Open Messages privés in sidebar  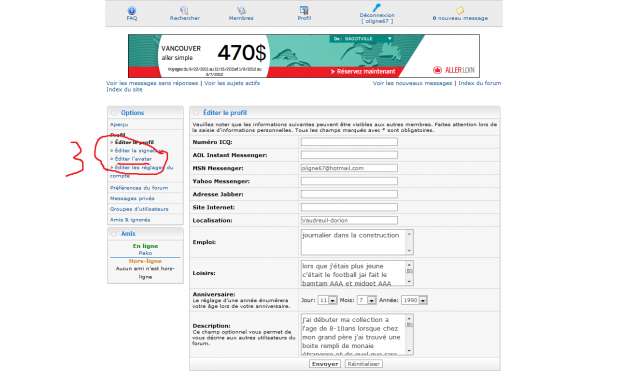pyautogui.click(x=132, y=199)
